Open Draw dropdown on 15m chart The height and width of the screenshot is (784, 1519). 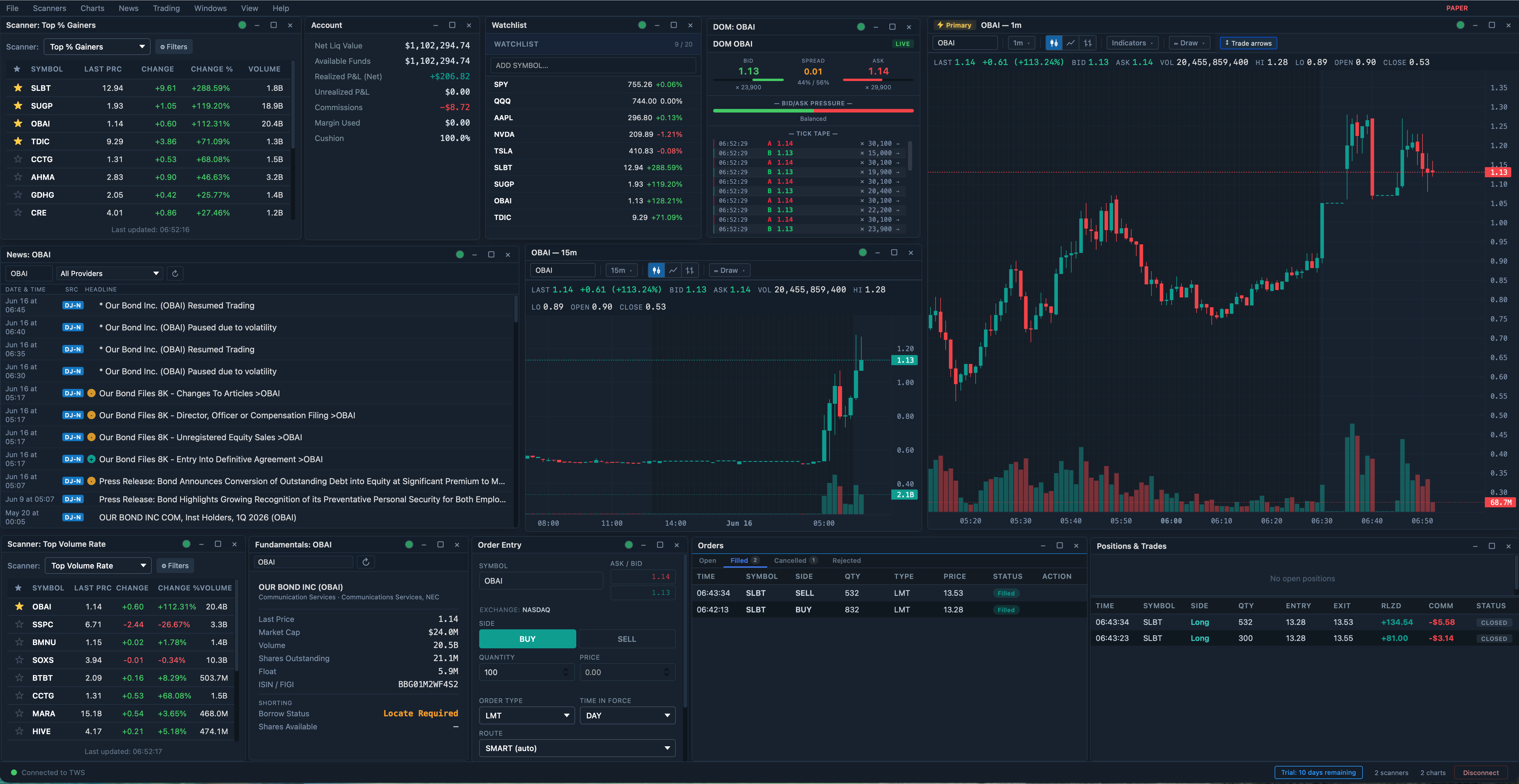(730, 270)
